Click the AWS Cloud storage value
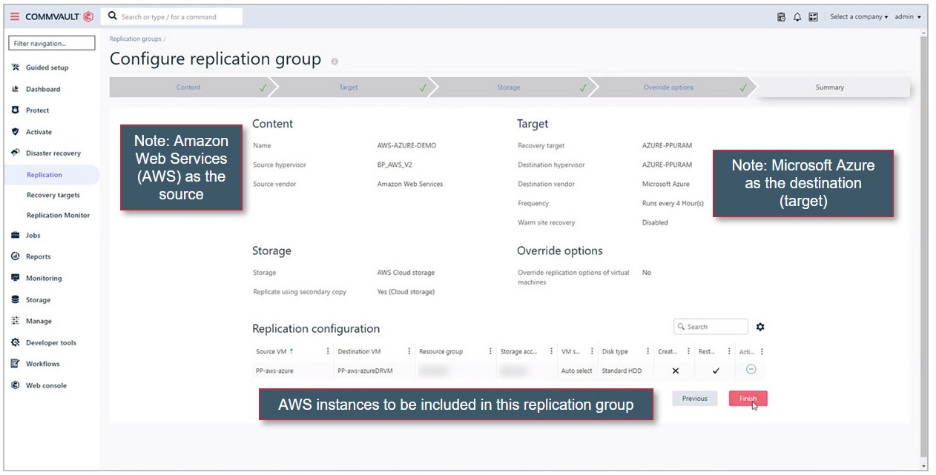 [x=406, y=273]
